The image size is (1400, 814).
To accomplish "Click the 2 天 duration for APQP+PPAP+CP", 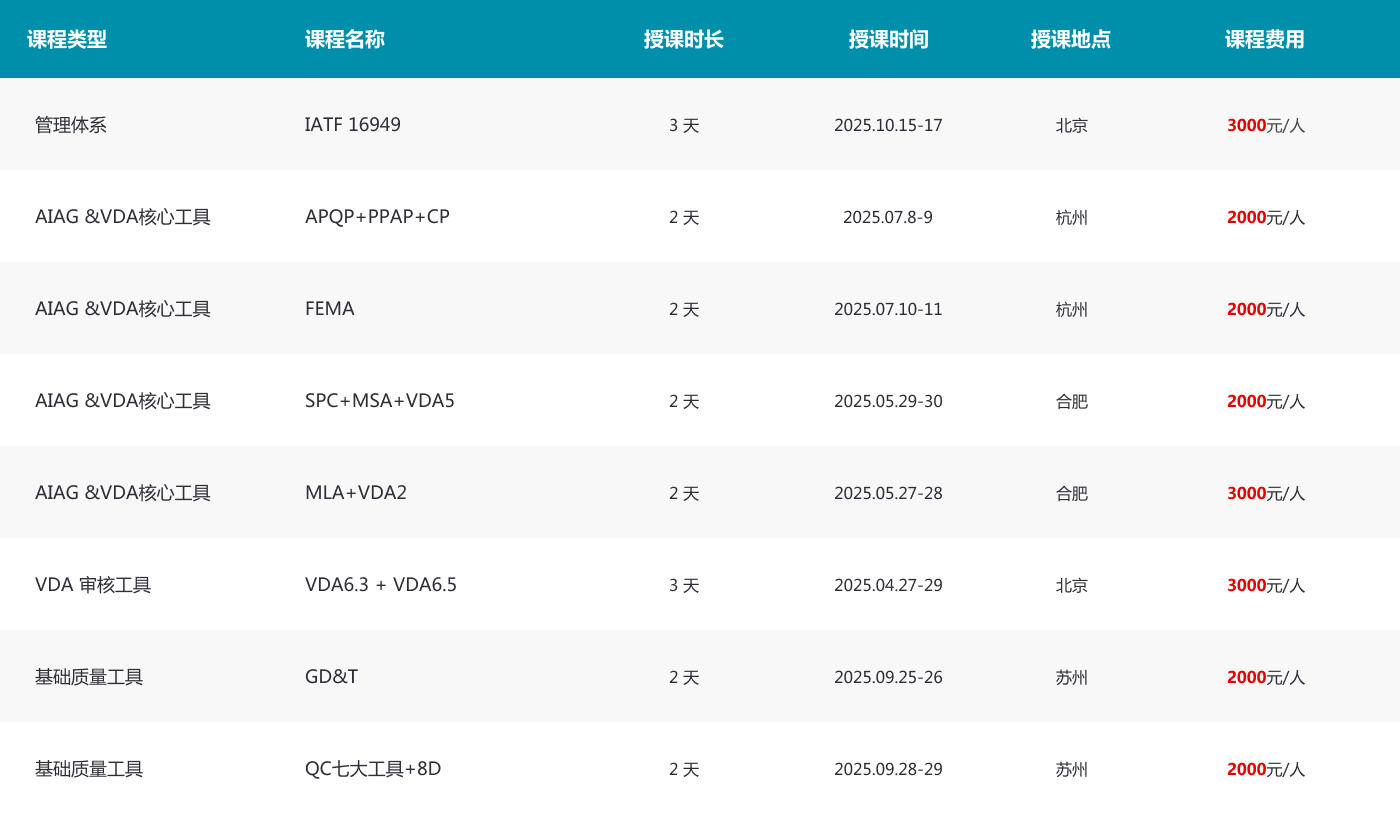I will tap(684, 218).
